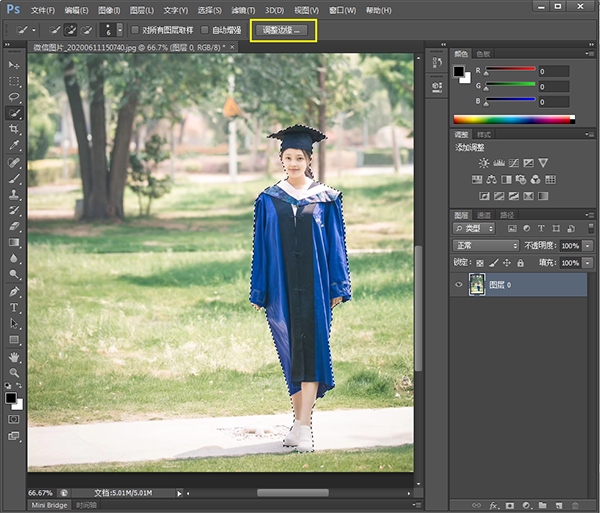Viewport: 600px width, 513px height.
Task: Click the 调整边缘 button
Action: [281, 30]
